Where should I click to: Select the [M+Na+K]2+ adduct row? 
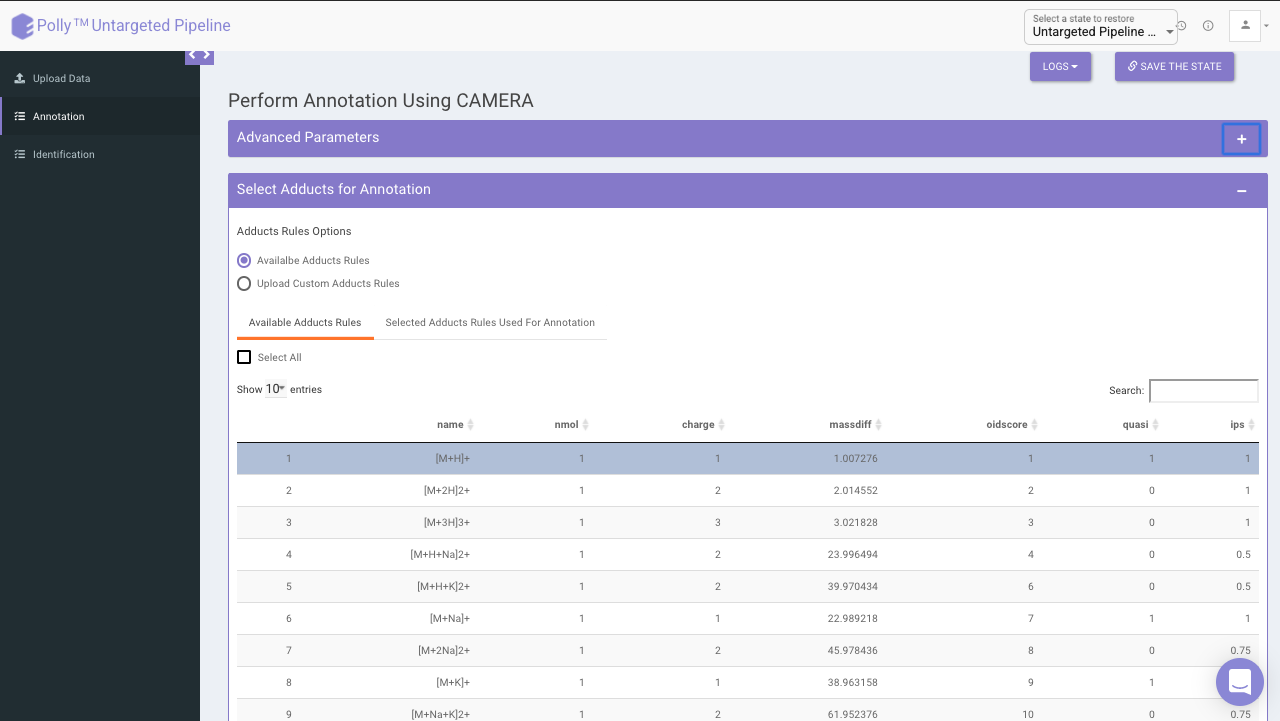click(748, 710)
